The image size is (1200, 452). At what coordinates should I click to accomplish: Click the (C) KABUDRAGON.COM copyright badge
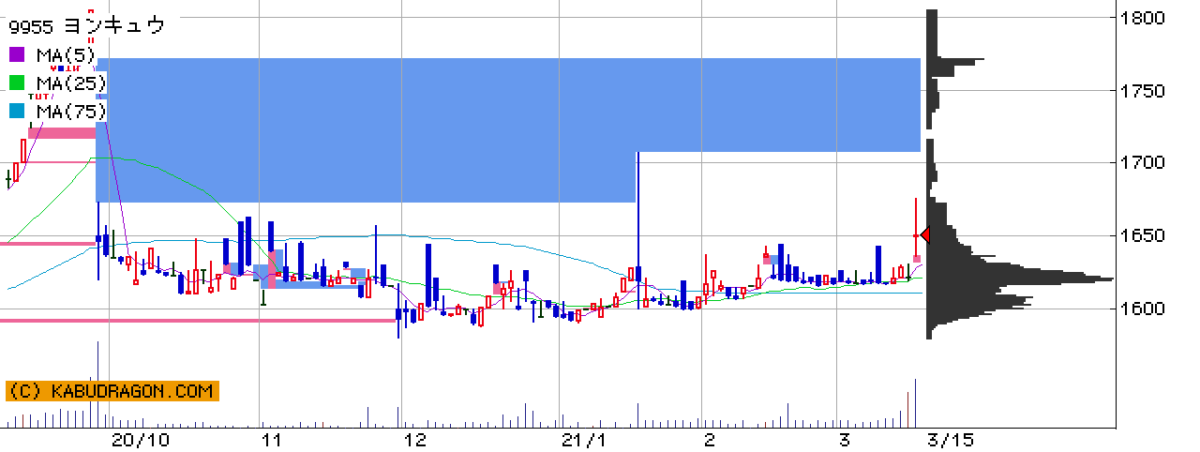click(111, 391)
